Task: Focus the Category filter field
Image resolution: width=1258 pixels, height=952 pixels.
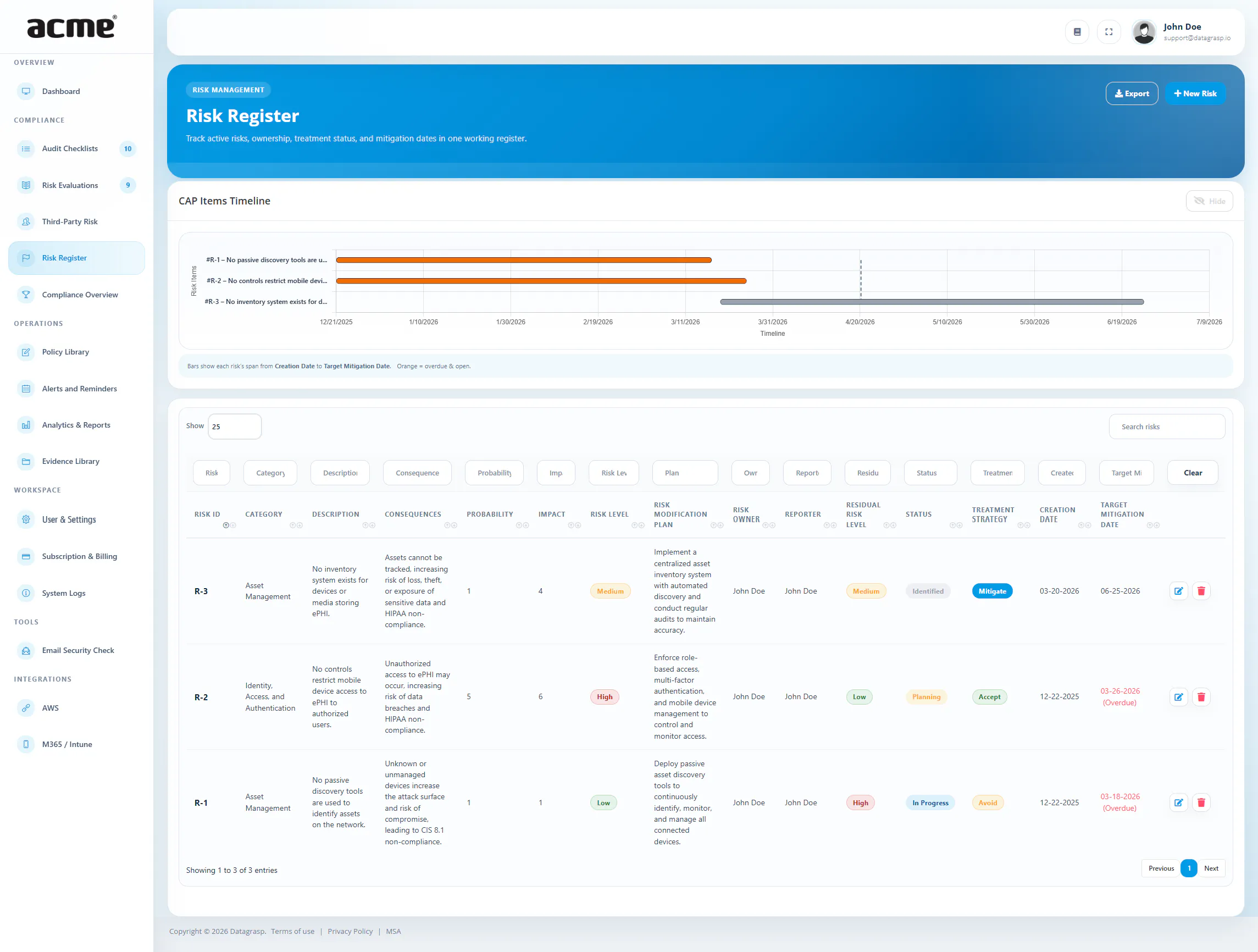Action: [x=270, y=473]
